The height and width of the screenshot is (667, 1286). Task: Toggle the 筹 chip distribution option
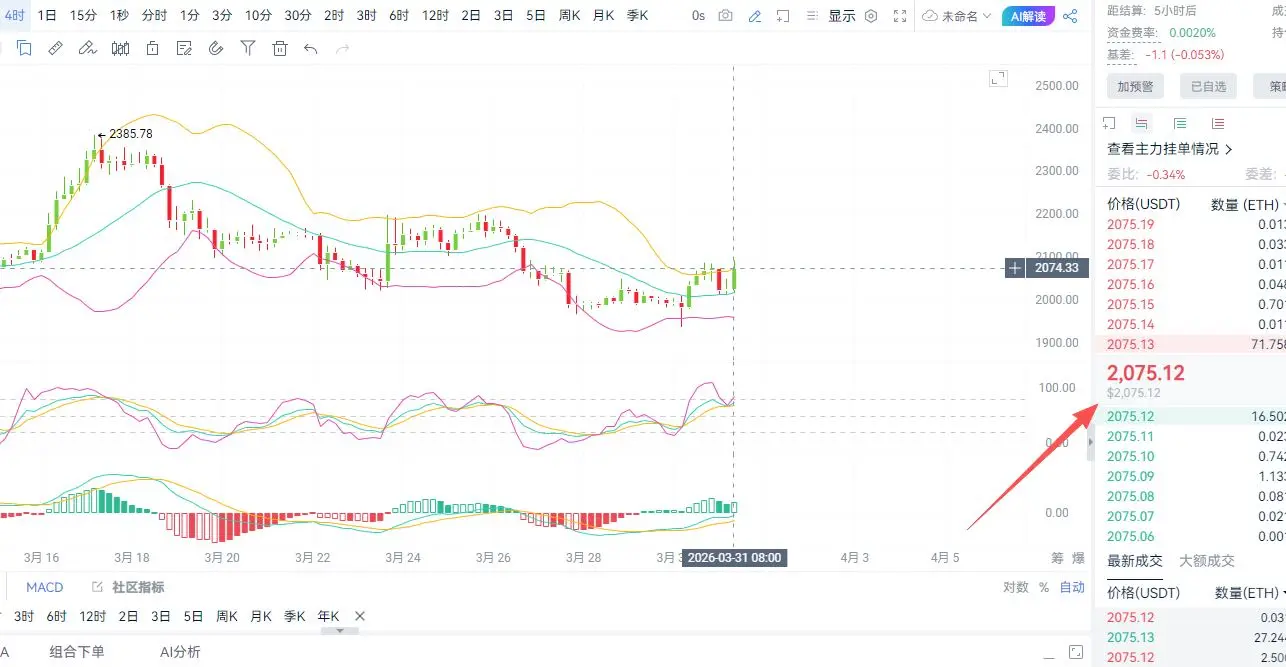coord(1057,558)
